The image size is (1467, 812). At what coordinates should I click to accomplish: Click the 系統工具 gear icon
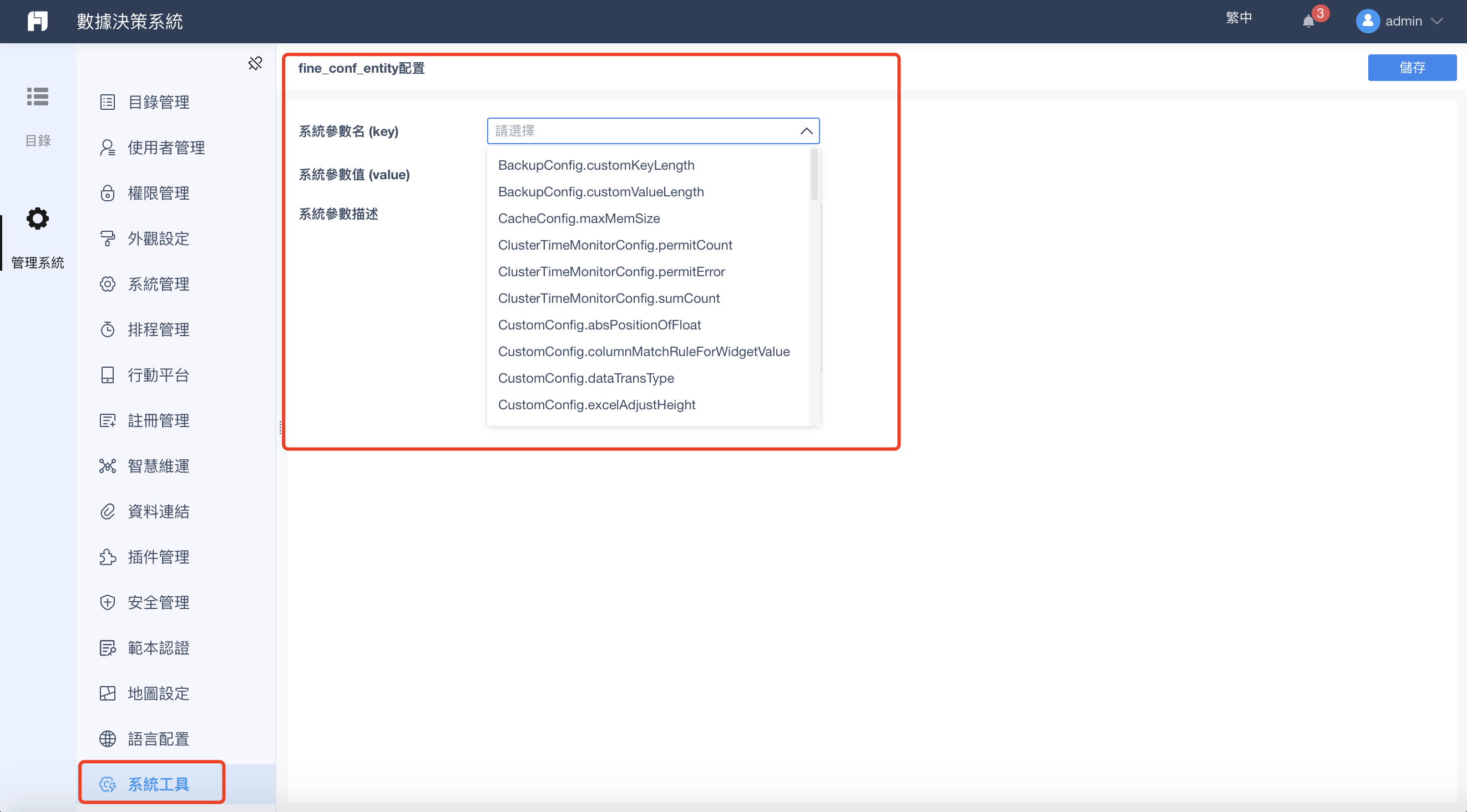108,785
